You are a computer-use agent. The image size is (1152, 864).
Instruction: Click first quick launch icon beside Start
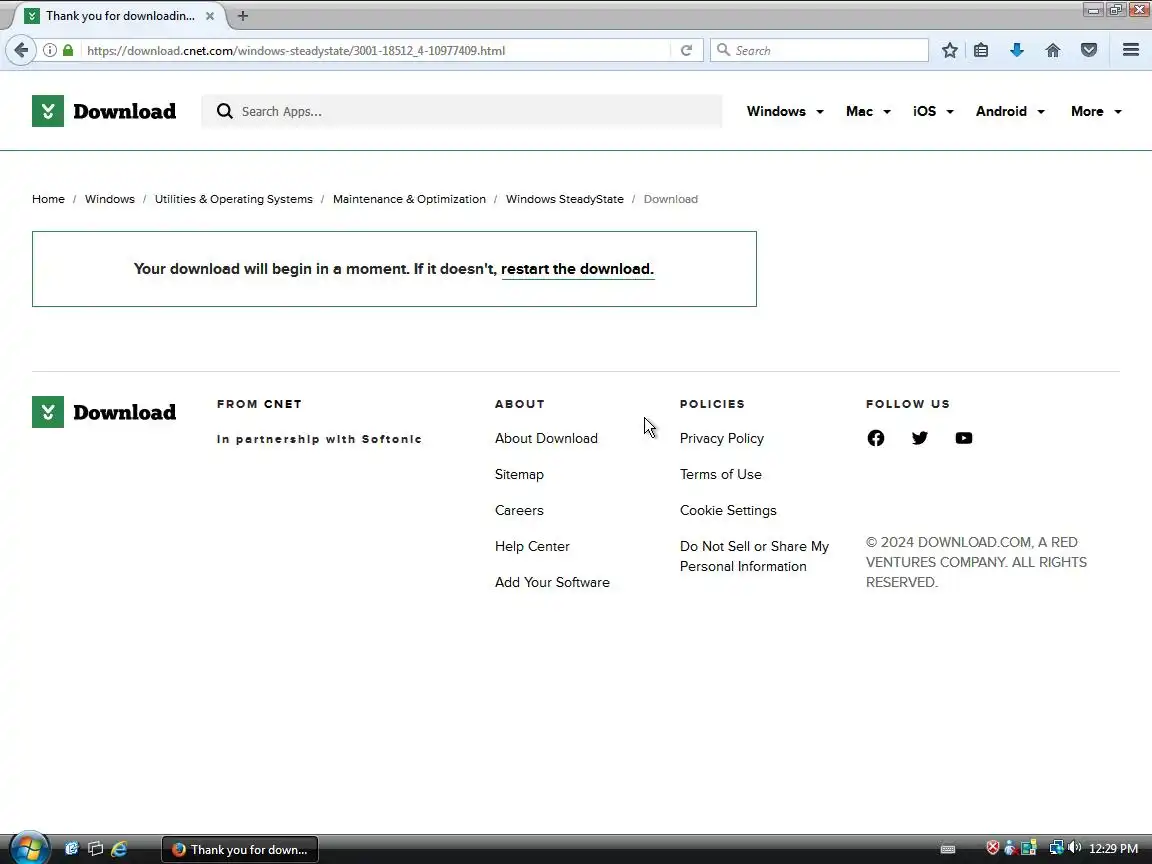tap(71, 849)
